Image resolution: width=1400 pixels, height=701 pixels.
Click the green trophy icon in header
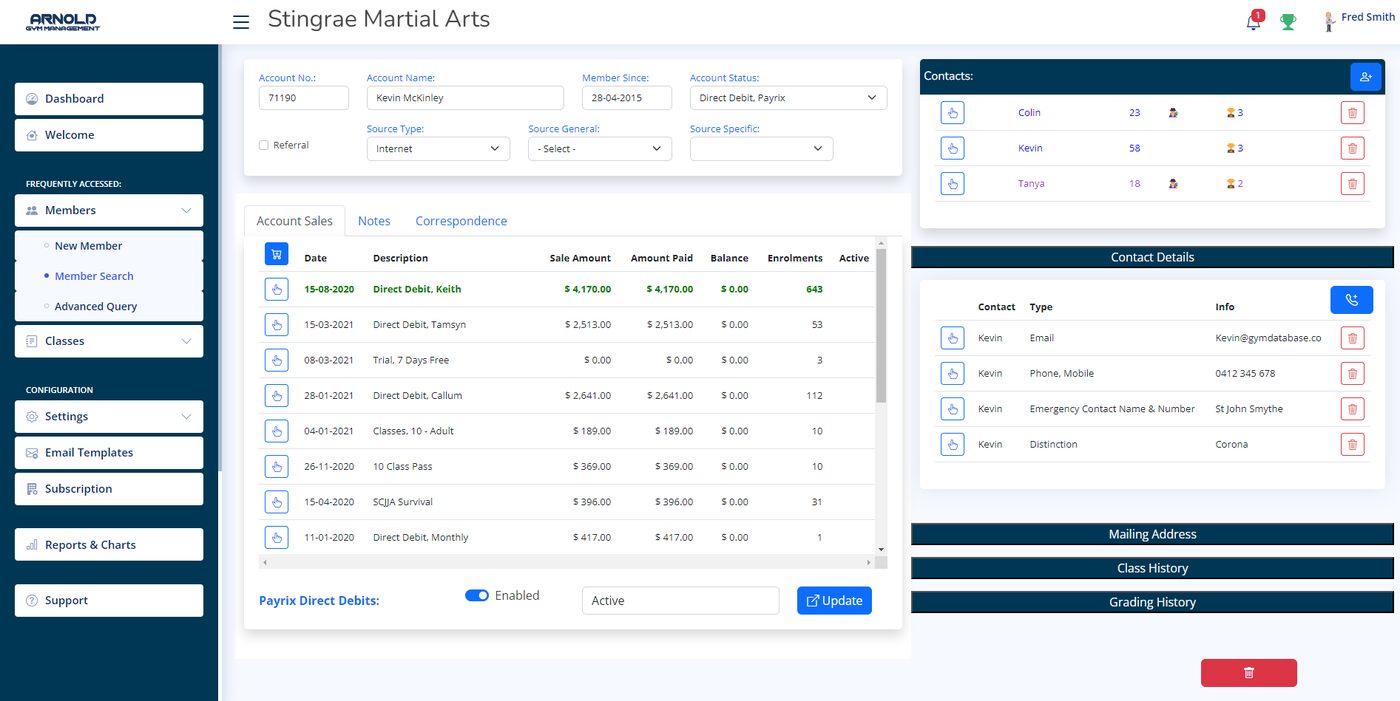[1288, 21]
